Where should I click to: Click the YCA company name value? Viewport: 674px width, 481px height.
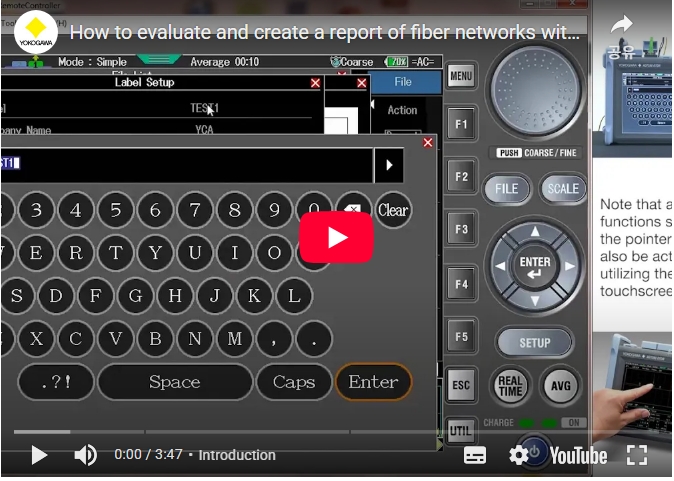204,129
